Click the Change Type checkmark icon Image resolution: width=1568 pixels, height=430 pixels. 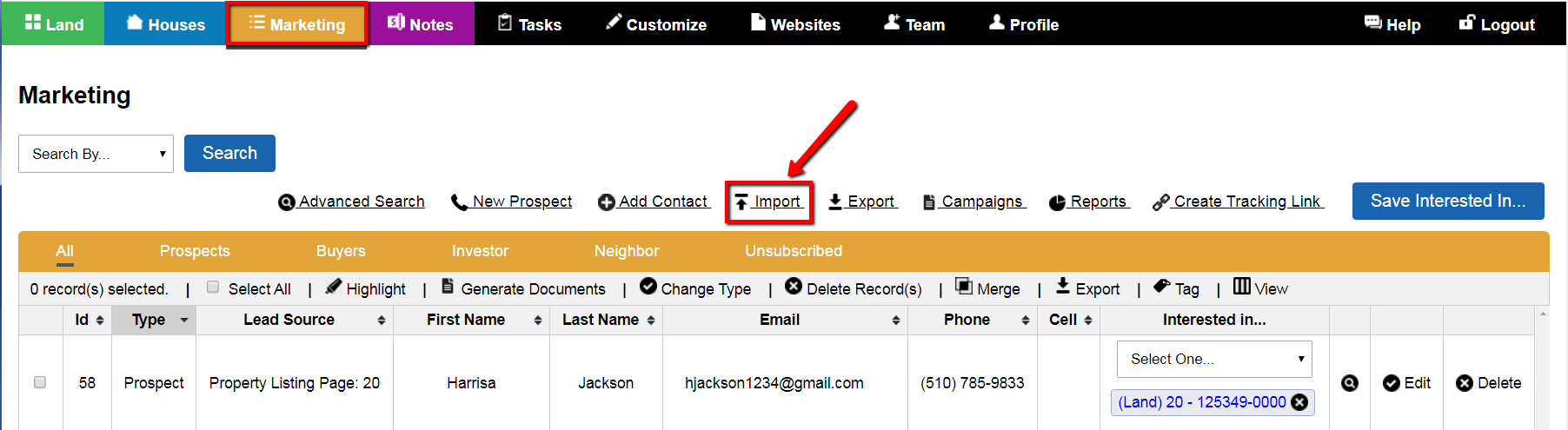pos(648,287)
